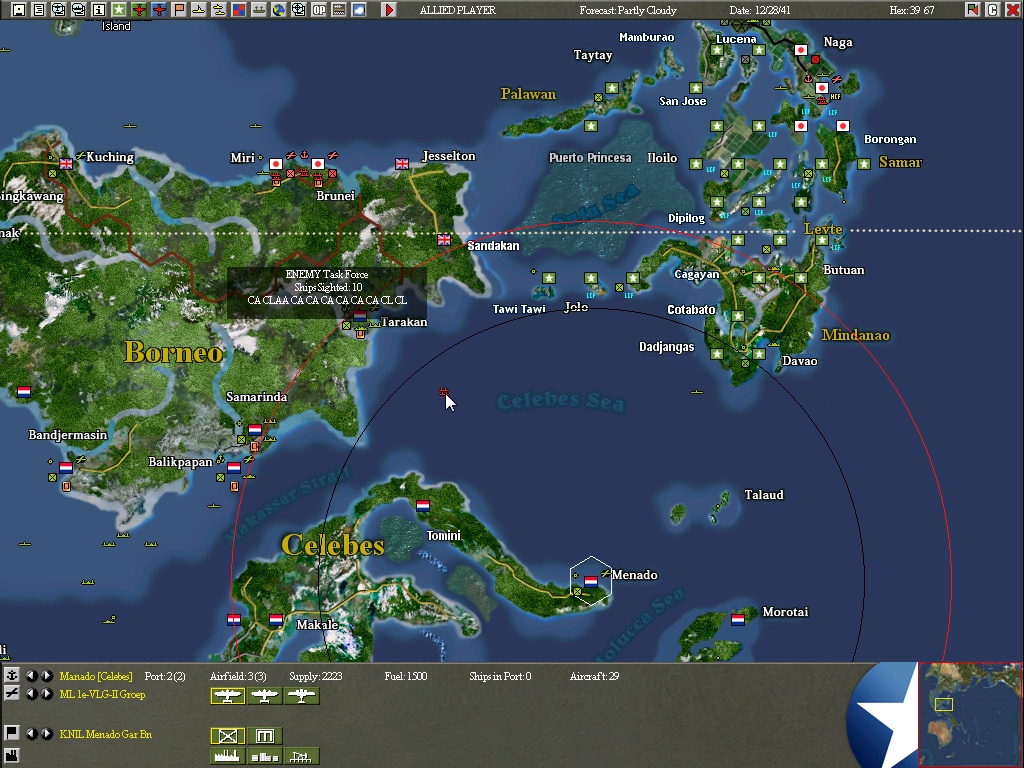Click the red enemy task force marker in Celebes Sea
1024x768 pixels.
pos(443,392)
